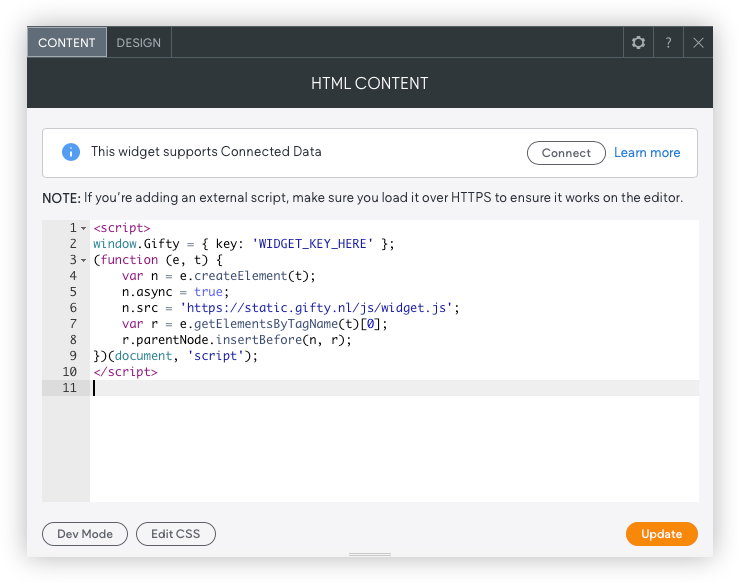Image resolution: width=738 pixels, height=583 pixels.
Task: Open the Learn more link
Action: 647,152
